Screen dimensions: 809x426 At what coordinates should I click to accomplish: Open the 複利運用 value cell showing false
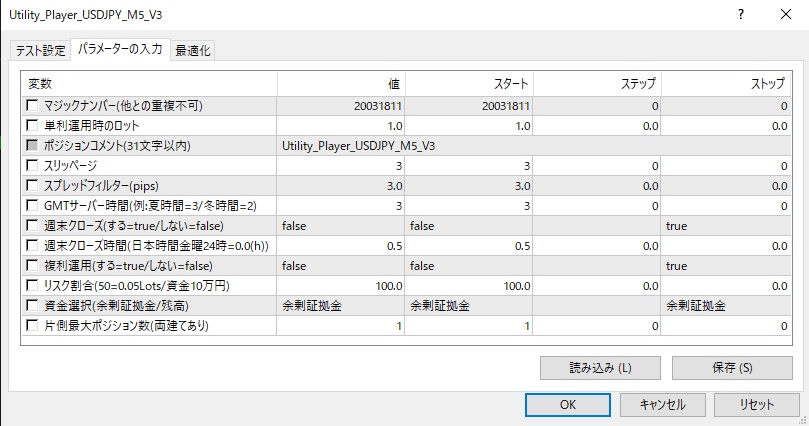click(340, 266)
